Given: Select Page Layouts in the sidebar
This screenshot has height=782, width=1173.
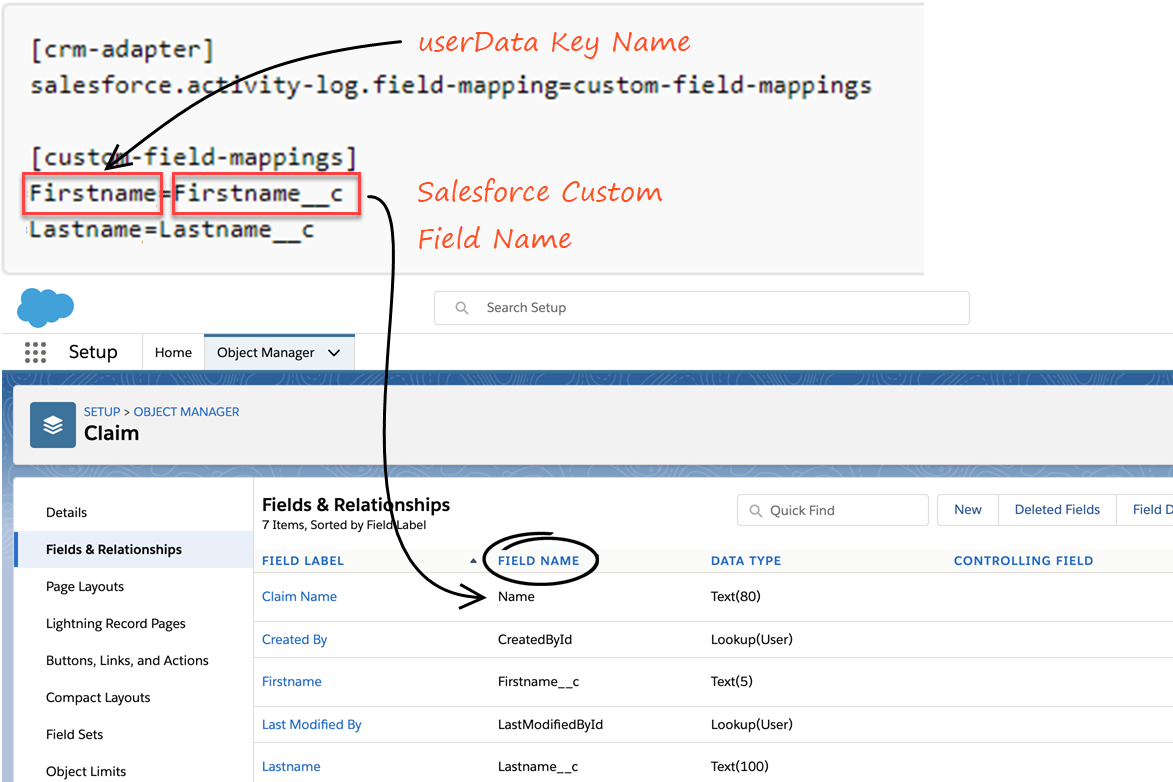Looking at the screenshot, I should 85,587.
